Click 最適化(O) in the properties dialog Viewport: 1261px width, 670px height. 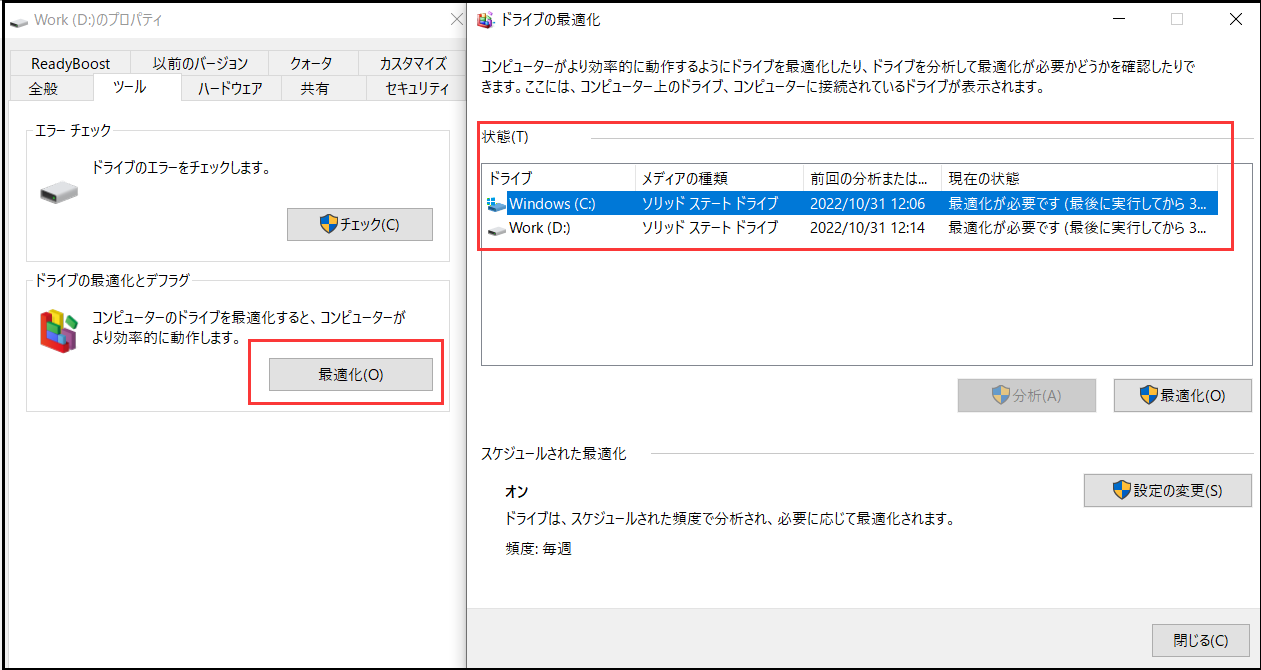(350, 375)
